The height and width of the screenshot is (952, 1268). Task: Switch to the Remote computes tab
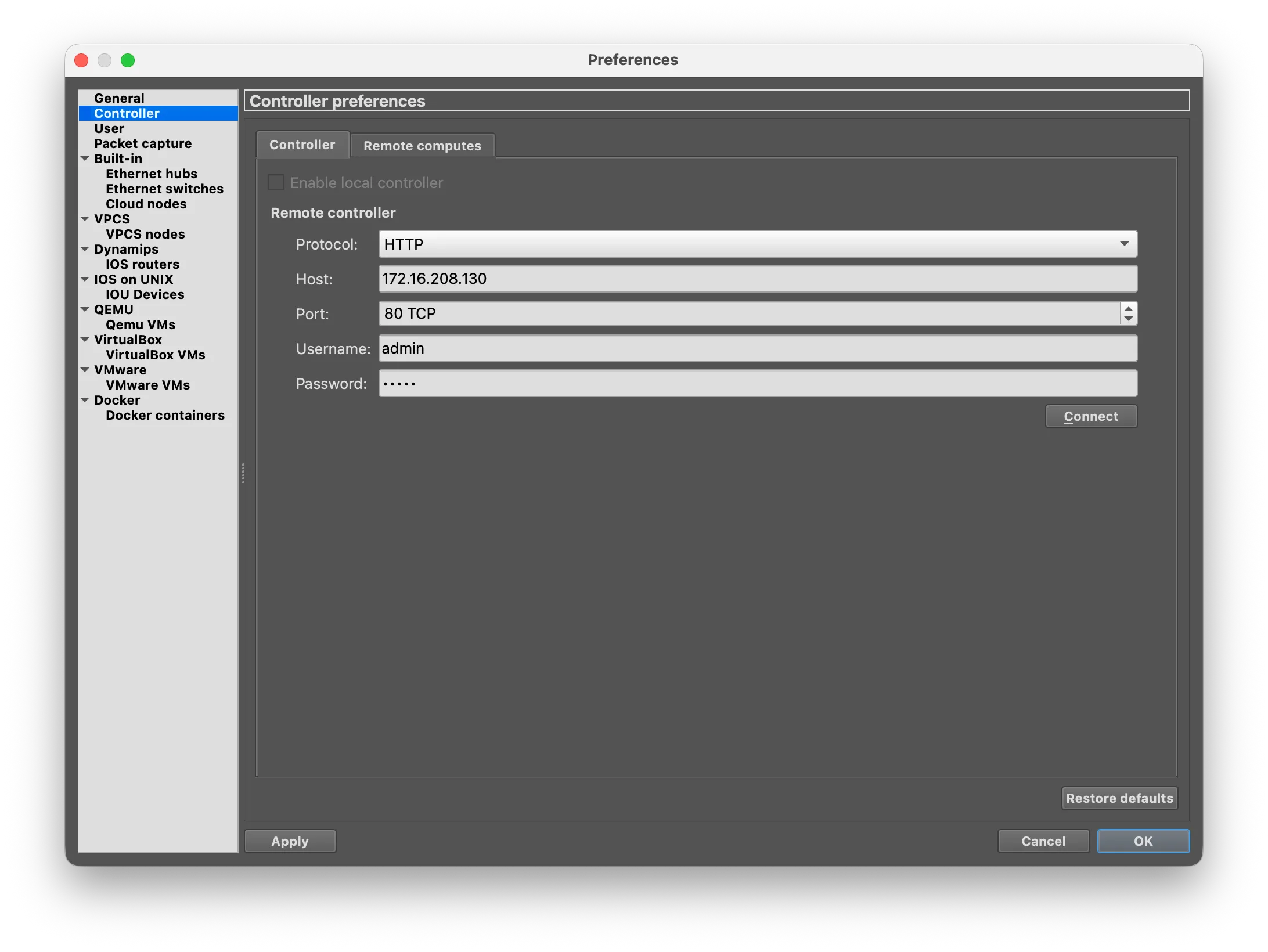point(422,145)
